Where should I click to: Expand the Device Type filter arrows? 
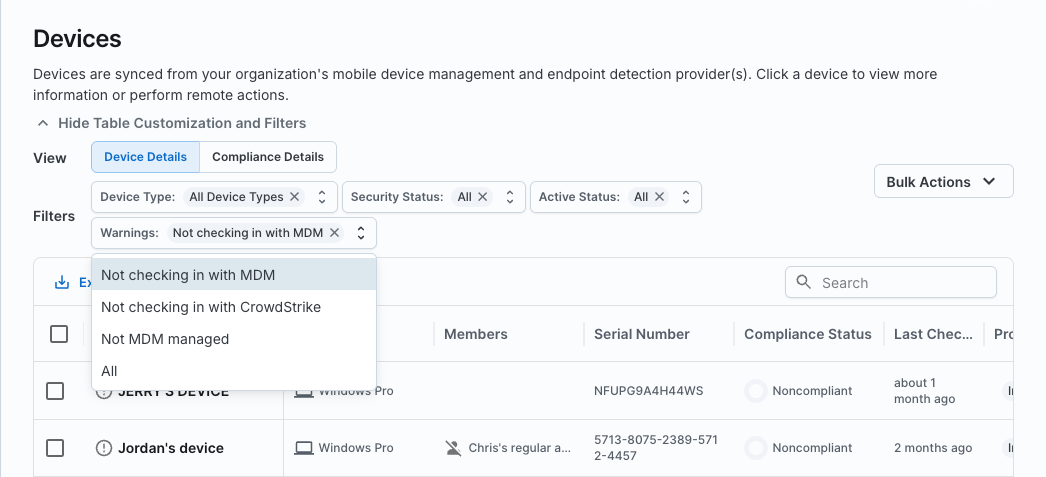pyautogui.click(x=322, y=197)
